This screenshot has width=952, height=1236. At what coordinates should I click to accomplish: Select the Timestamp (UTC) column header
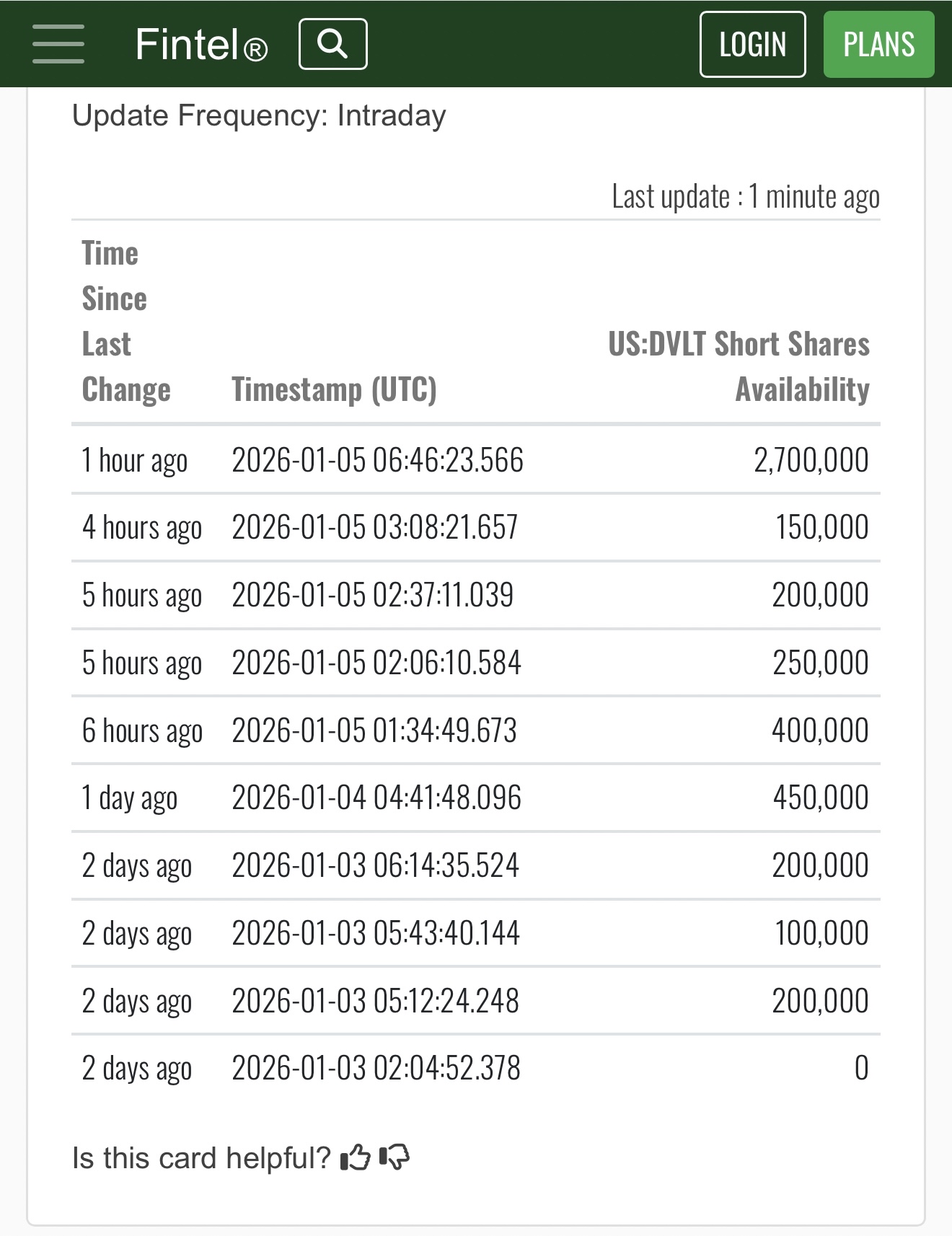(334, 389)
